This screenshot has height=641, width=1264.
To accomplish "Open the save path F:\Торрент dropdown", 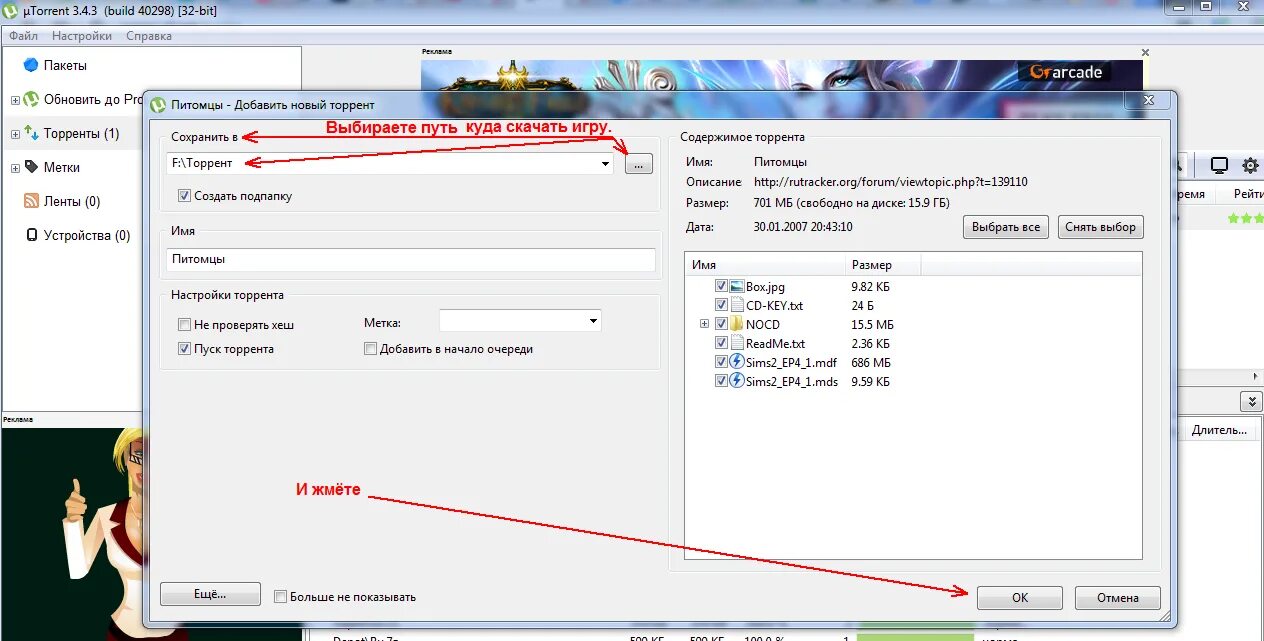I will [x=605, y=163].
